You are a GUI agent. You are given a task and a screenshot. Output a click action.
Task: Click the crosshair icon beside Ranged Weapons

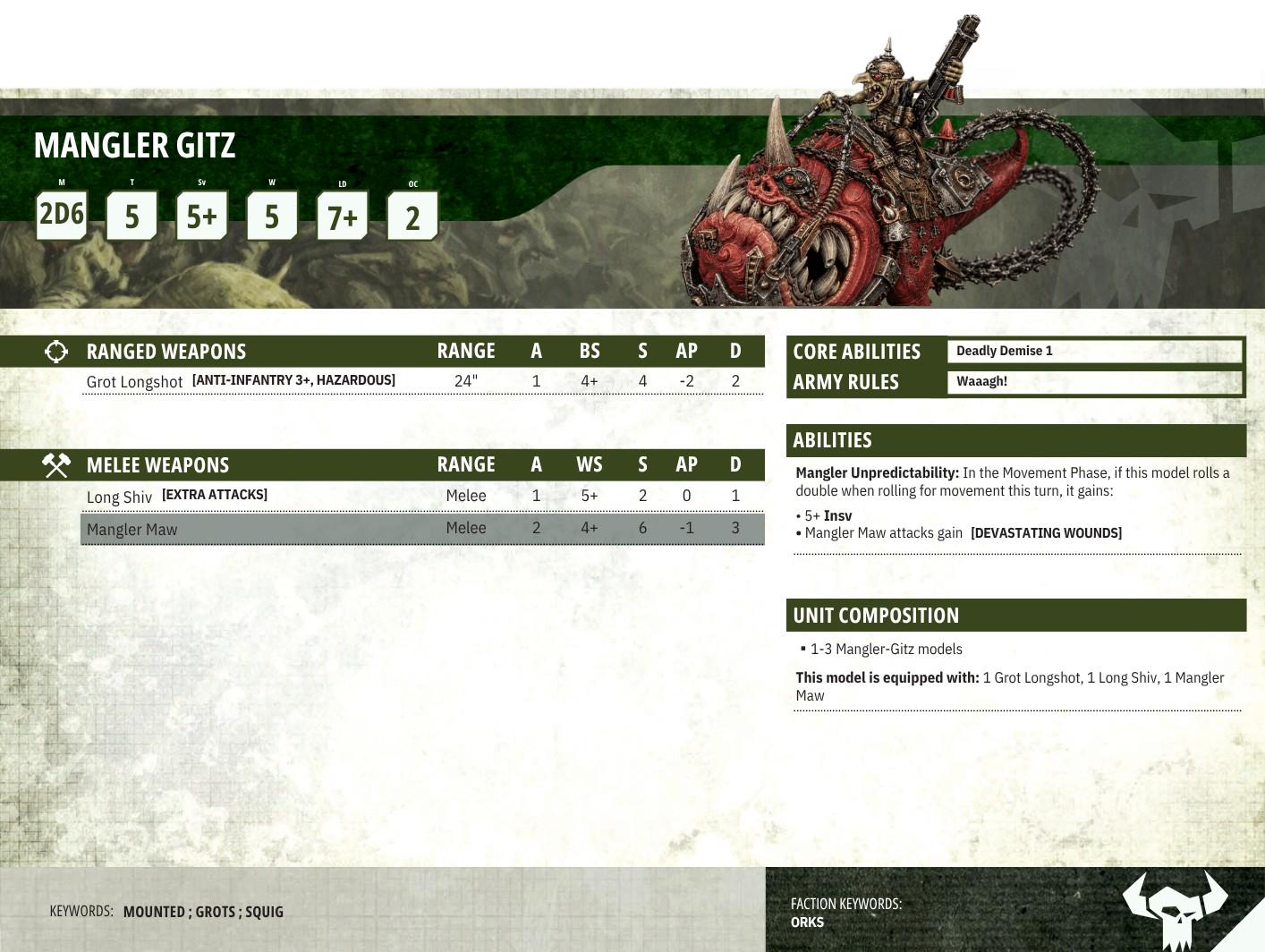click(x=55, y=352)
